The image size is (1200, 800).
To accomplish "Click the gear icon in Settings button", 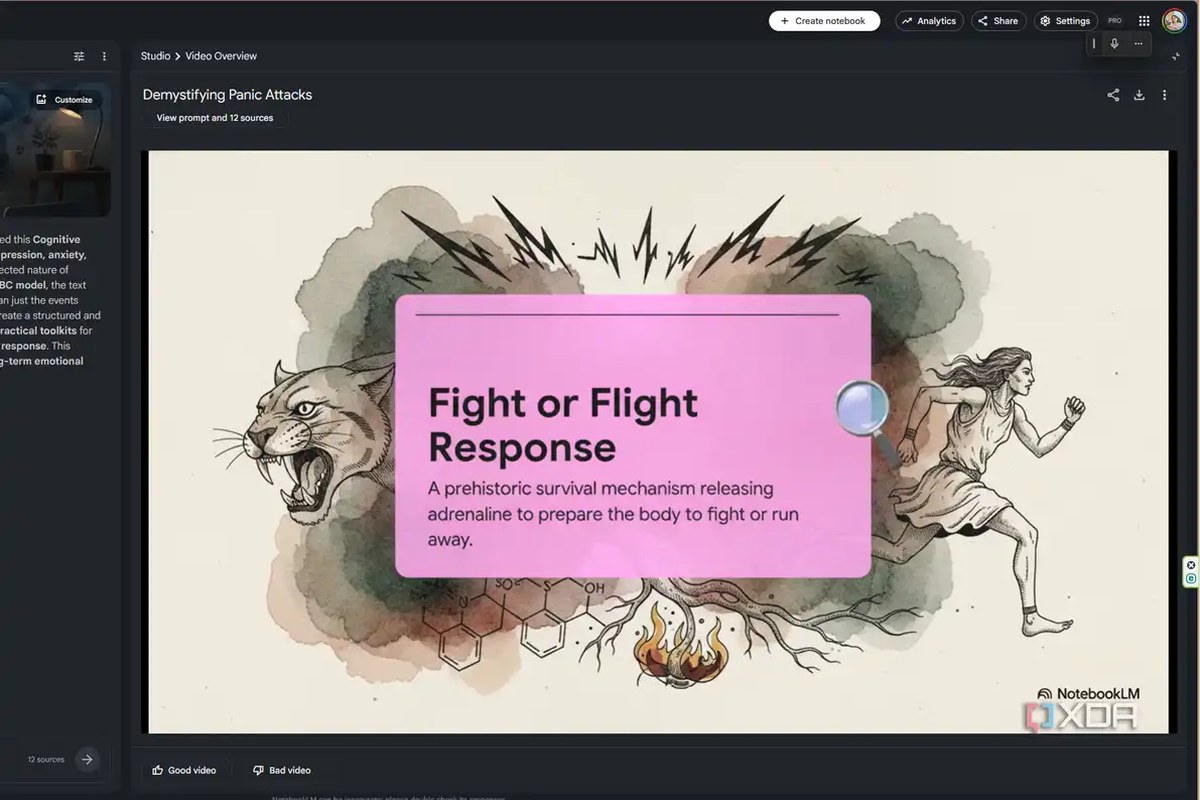I will click(x=1046, y=21).
